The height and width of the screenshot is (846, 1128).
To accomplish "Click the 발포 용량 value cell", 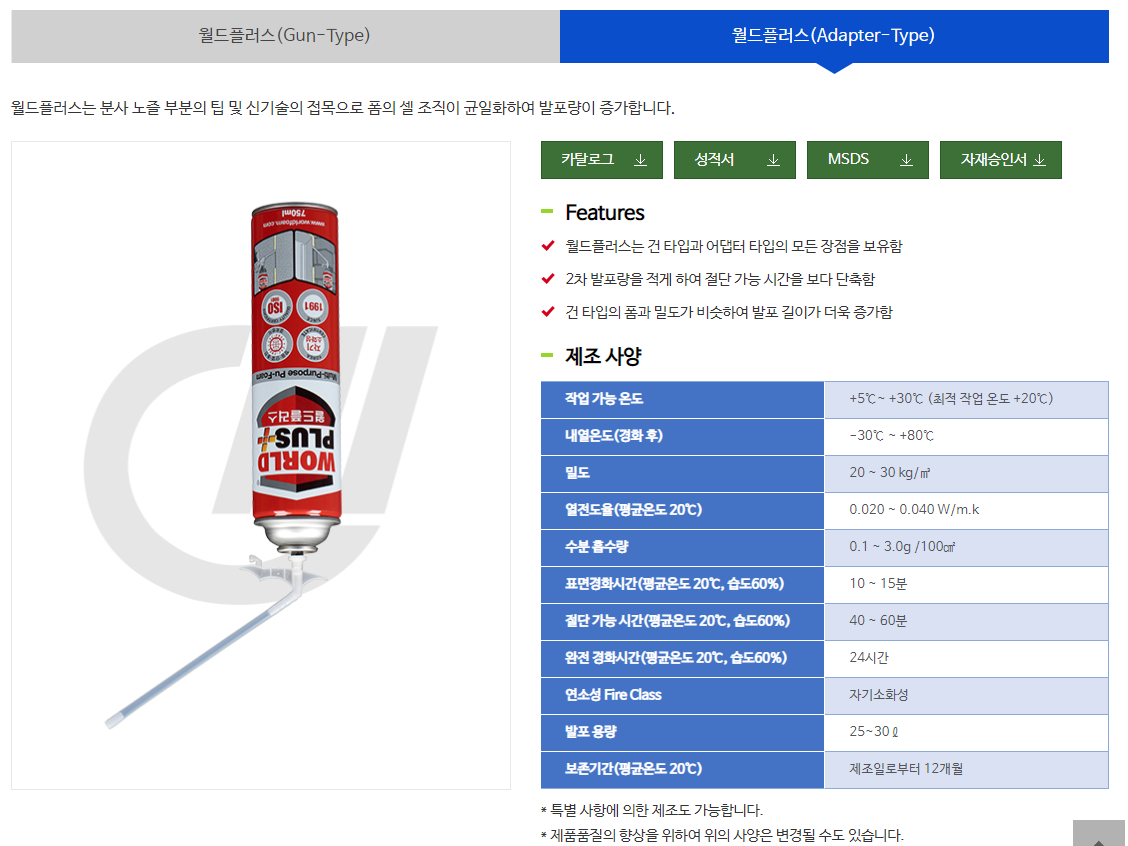I will 966,732.
